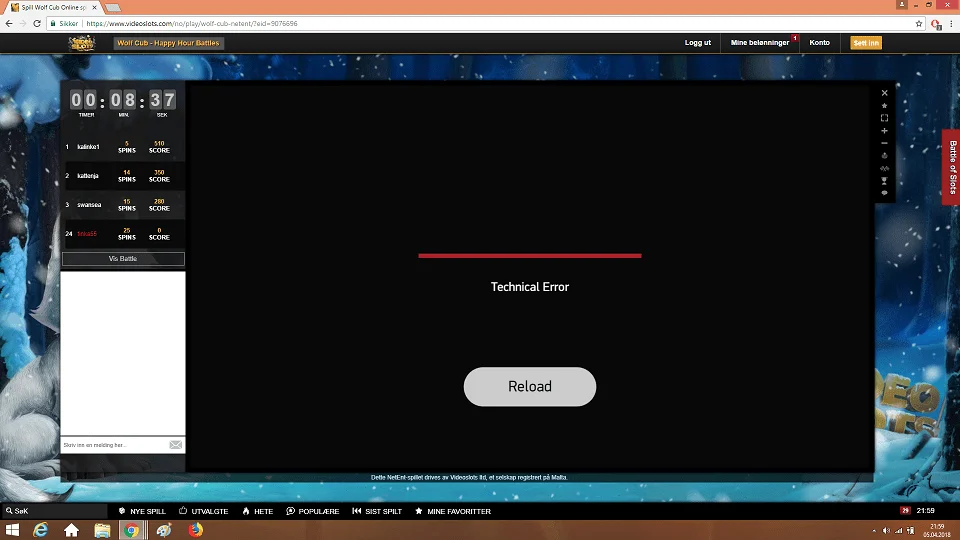The image size is (960, 540).
Task: Click the Videoslots logo
Action: (x=82, y=43)
